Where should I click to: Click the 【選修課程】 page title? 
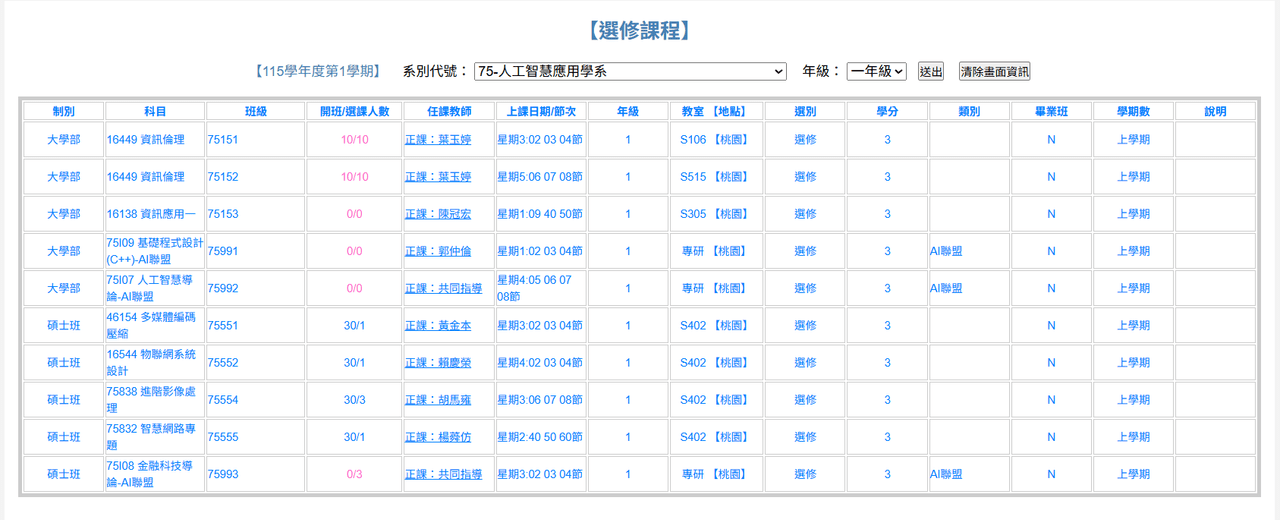click(640, 31)
